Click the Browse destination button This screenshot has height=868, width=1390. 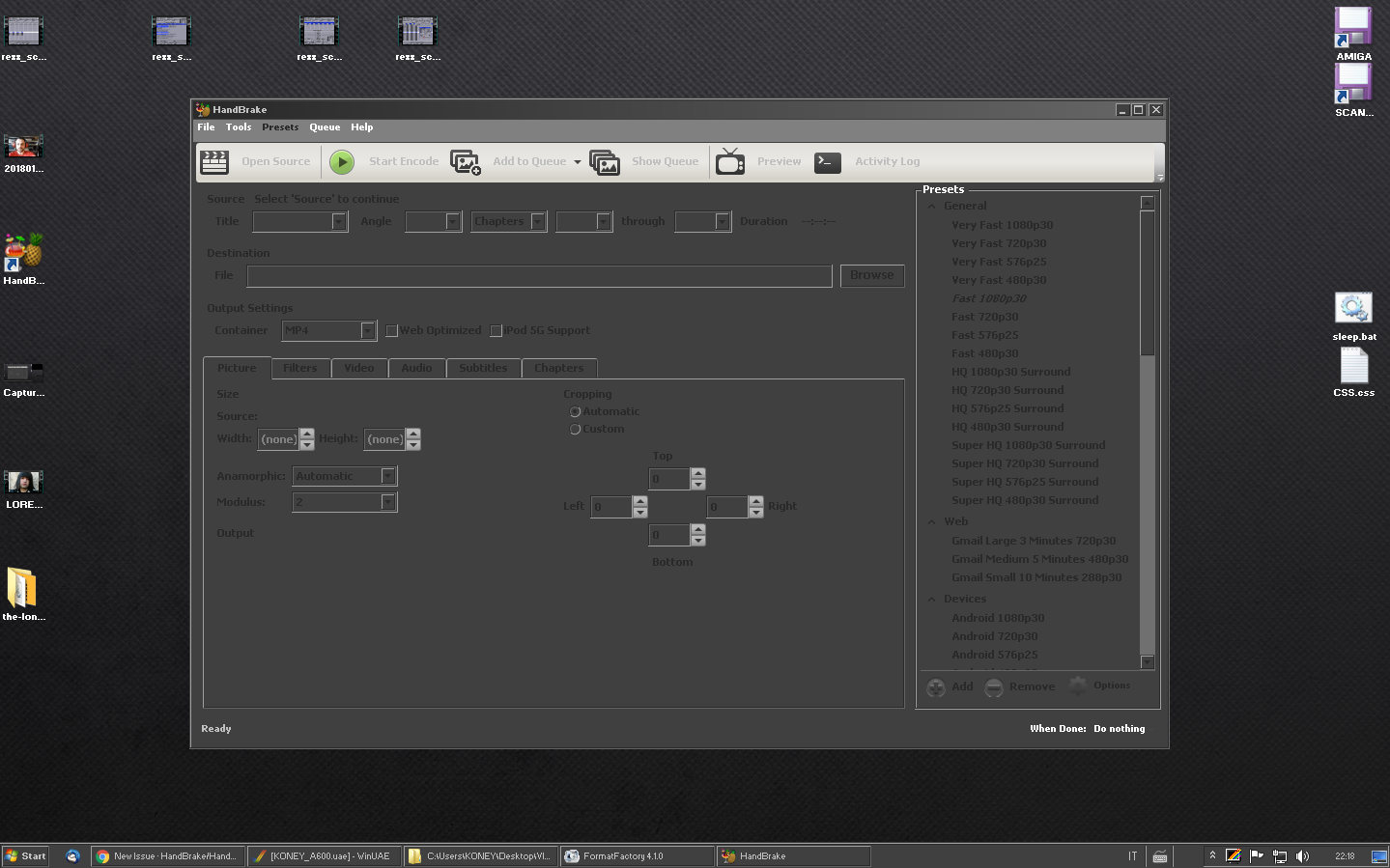[871, 275]
